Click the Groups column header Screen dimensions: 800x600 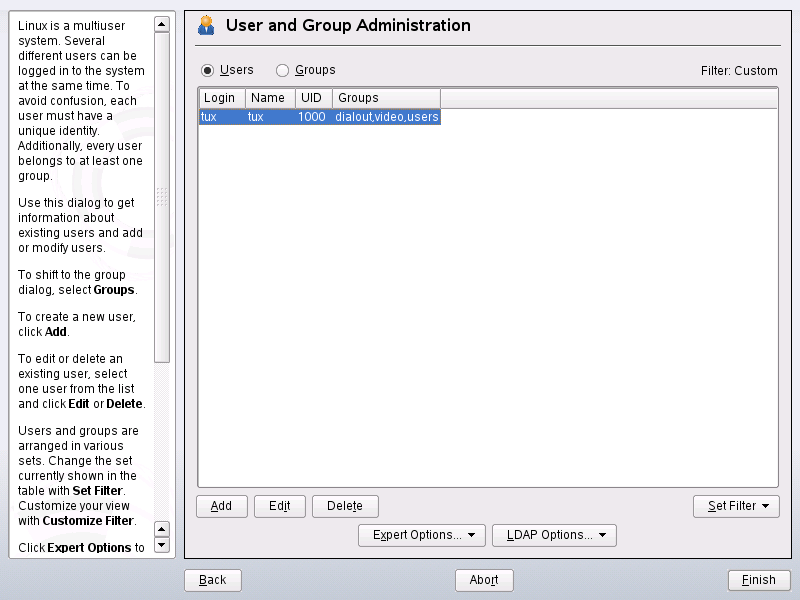[x=386, y=98]
